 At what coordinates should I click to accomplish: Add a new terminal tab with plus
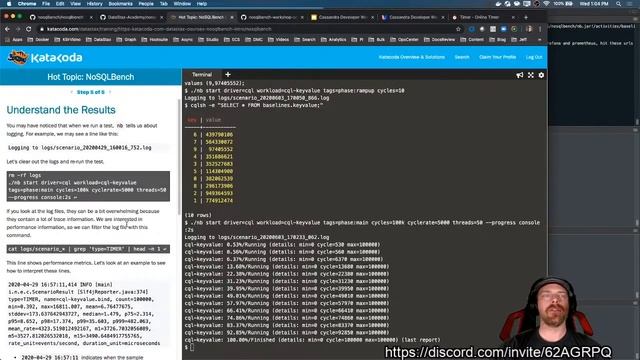tap(228, 74)
